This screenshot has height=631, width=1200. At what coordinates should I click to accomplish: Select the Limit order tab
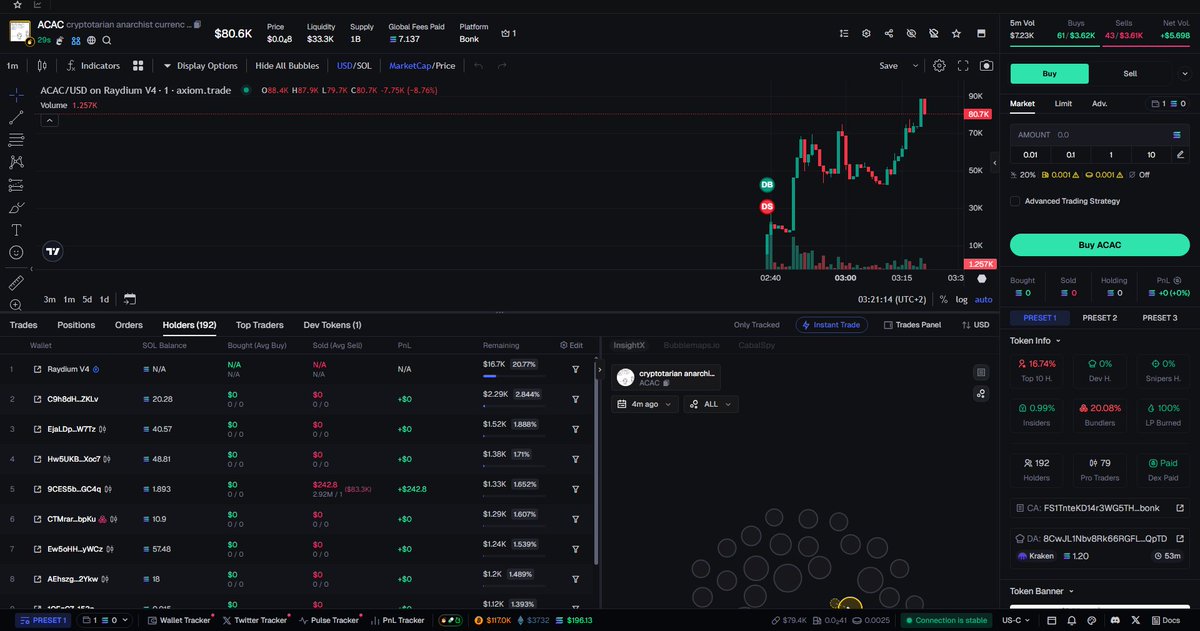coord(1063,103)
